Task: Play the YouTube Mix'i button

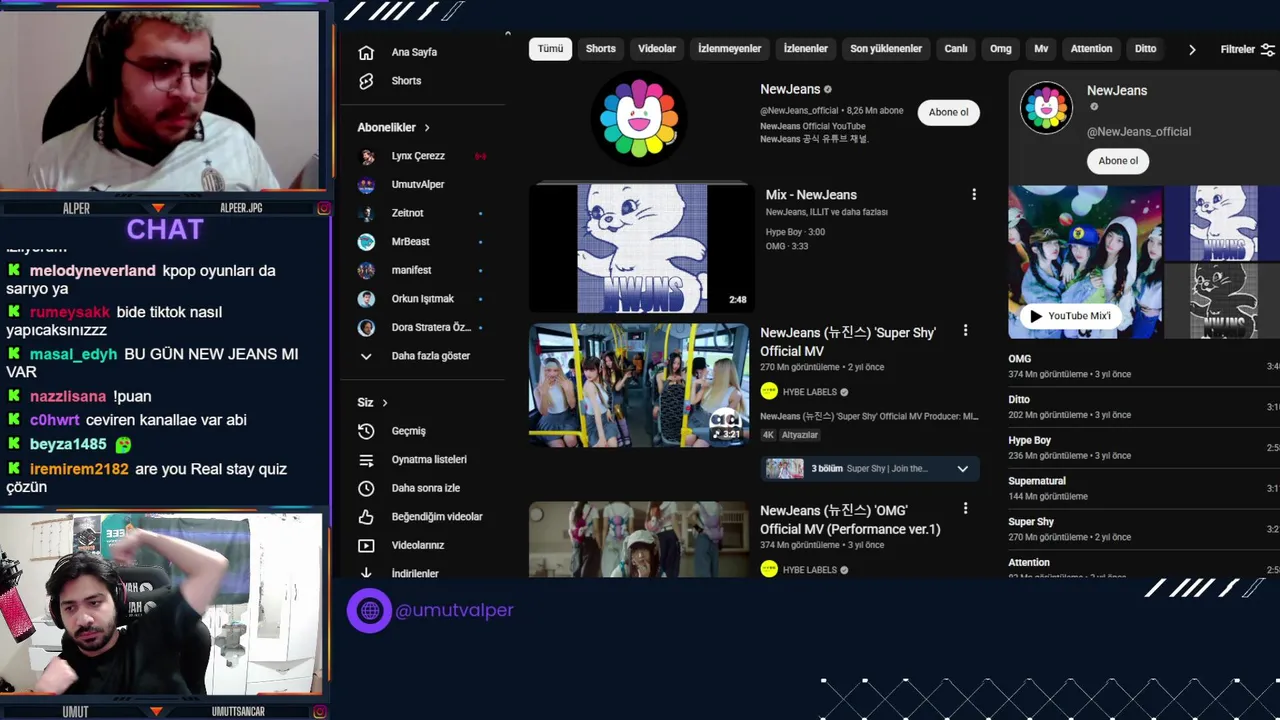Action: pyautogui.click(x=1070, y=316)
